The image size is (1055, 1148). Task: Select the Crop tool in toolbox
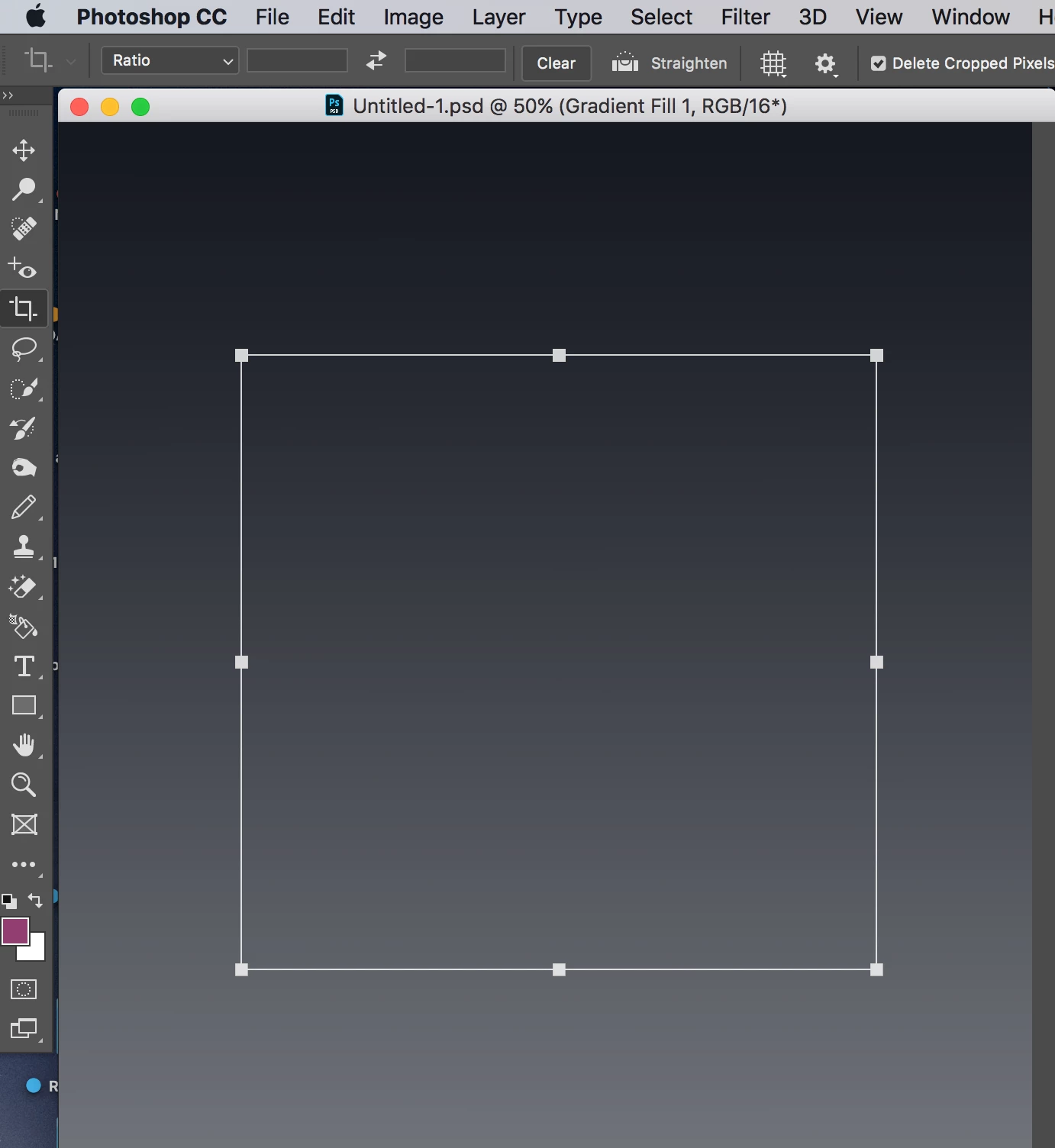coord(24,308)
